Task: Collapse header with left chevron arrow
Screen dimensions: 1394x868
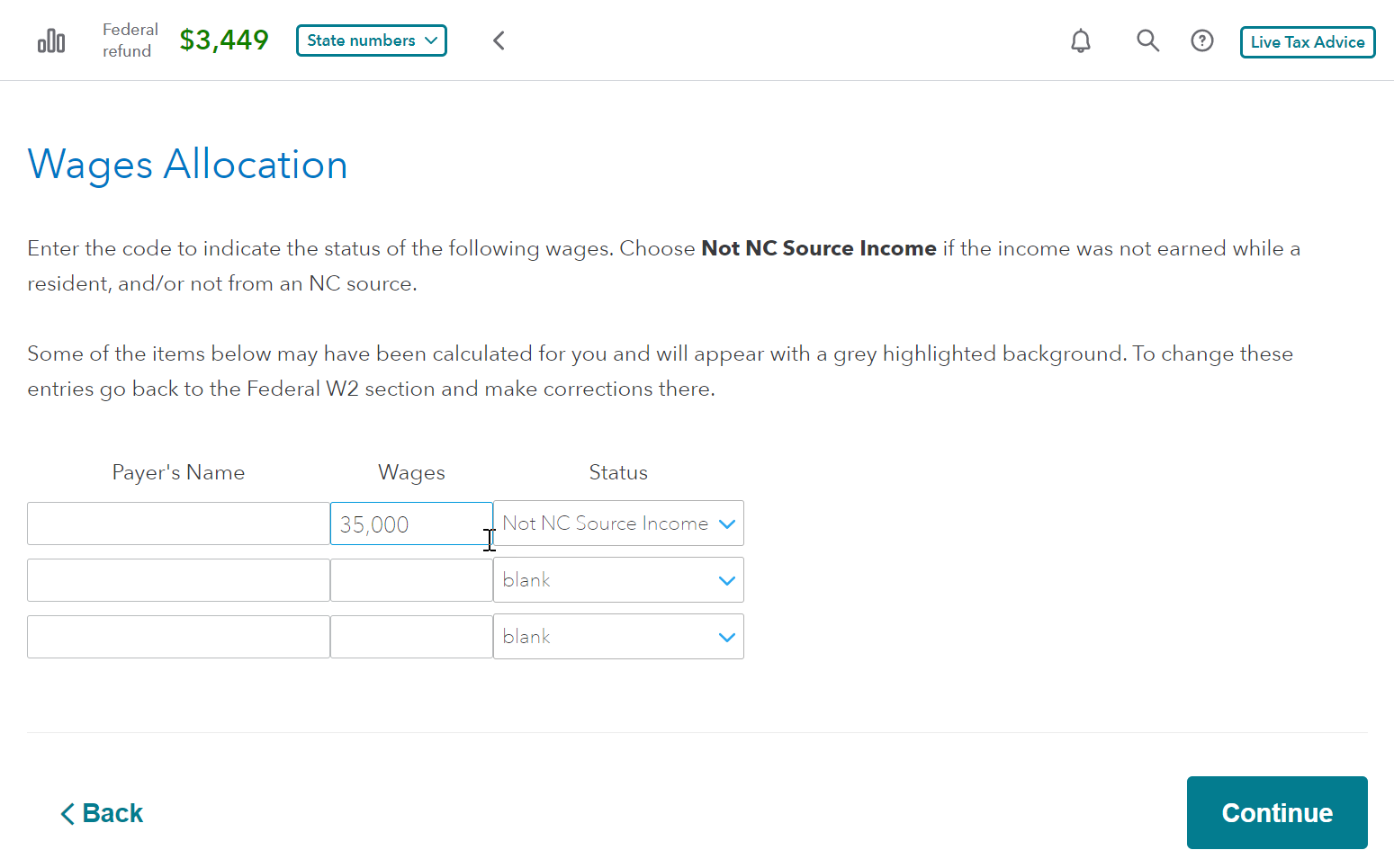Action: (x=499, y=40)
